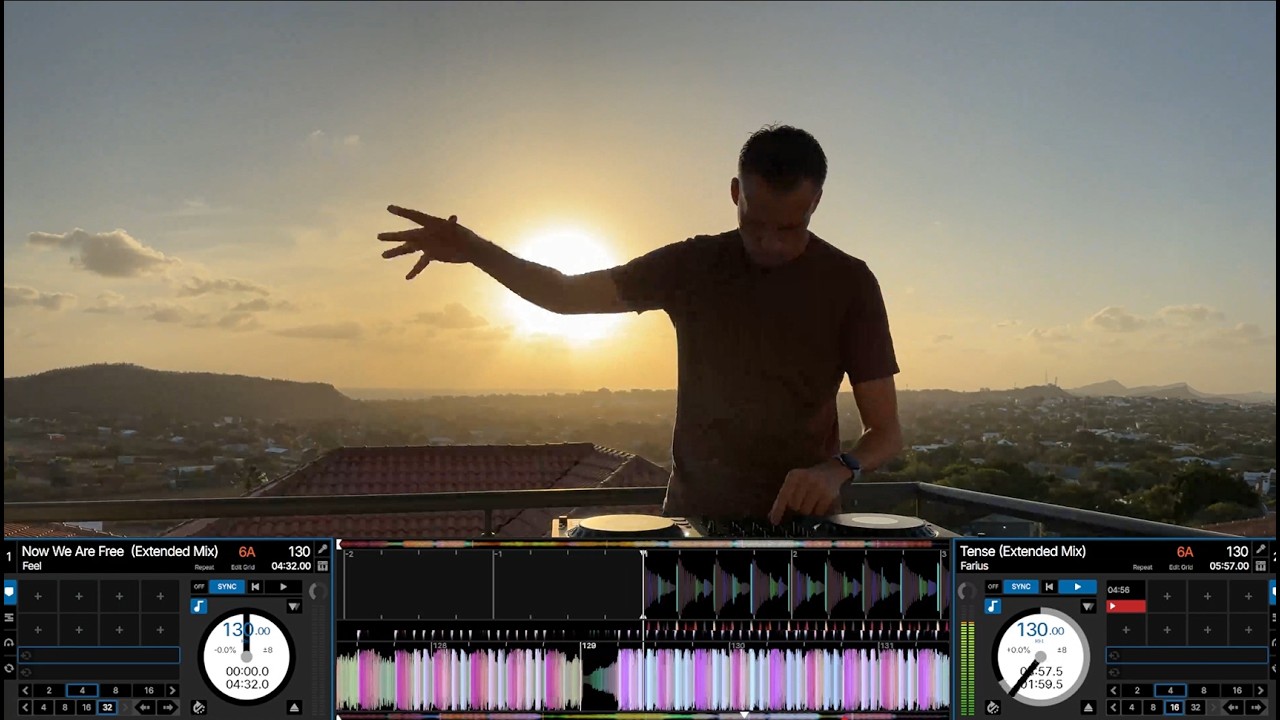This screenshot has height=720, width=1280.
Task: Click the 04:32.00 track length on deck 1
Action: [291, 566]
